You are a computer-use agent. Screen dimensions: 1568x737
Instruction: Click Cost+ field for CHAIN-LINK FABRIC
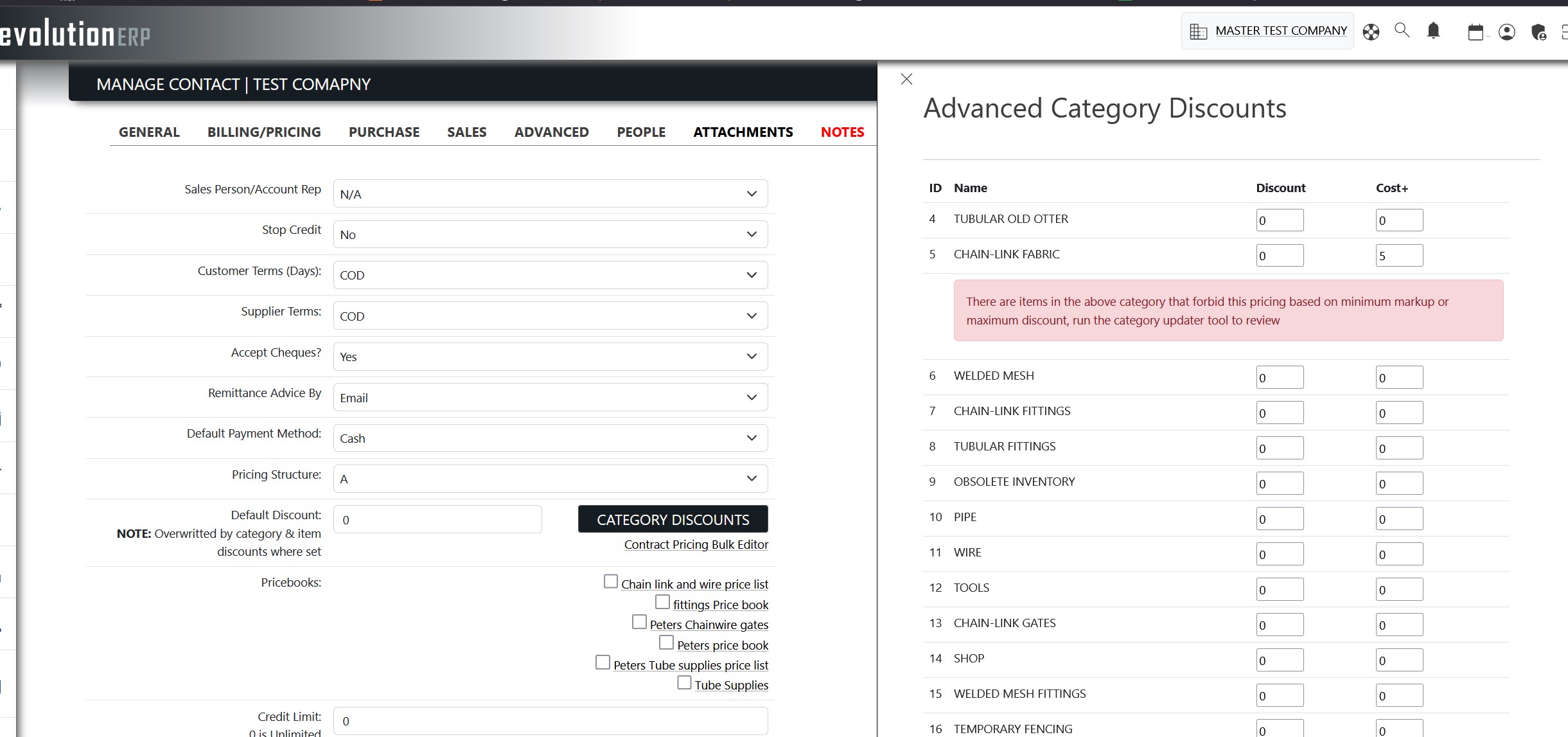pyautogui.click(x=1398, y=256)
